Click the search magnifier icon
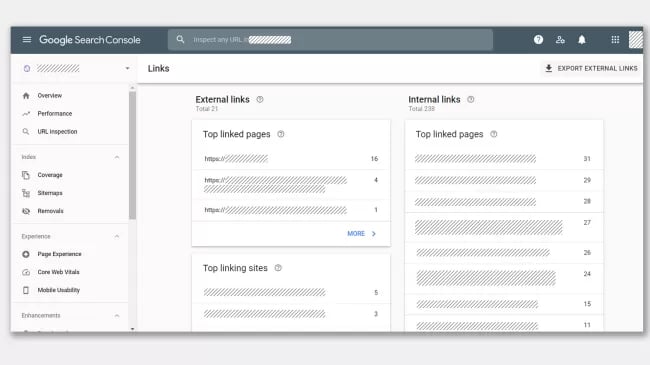The height and width of the screenshot is (365, 650). coord(180,39)
